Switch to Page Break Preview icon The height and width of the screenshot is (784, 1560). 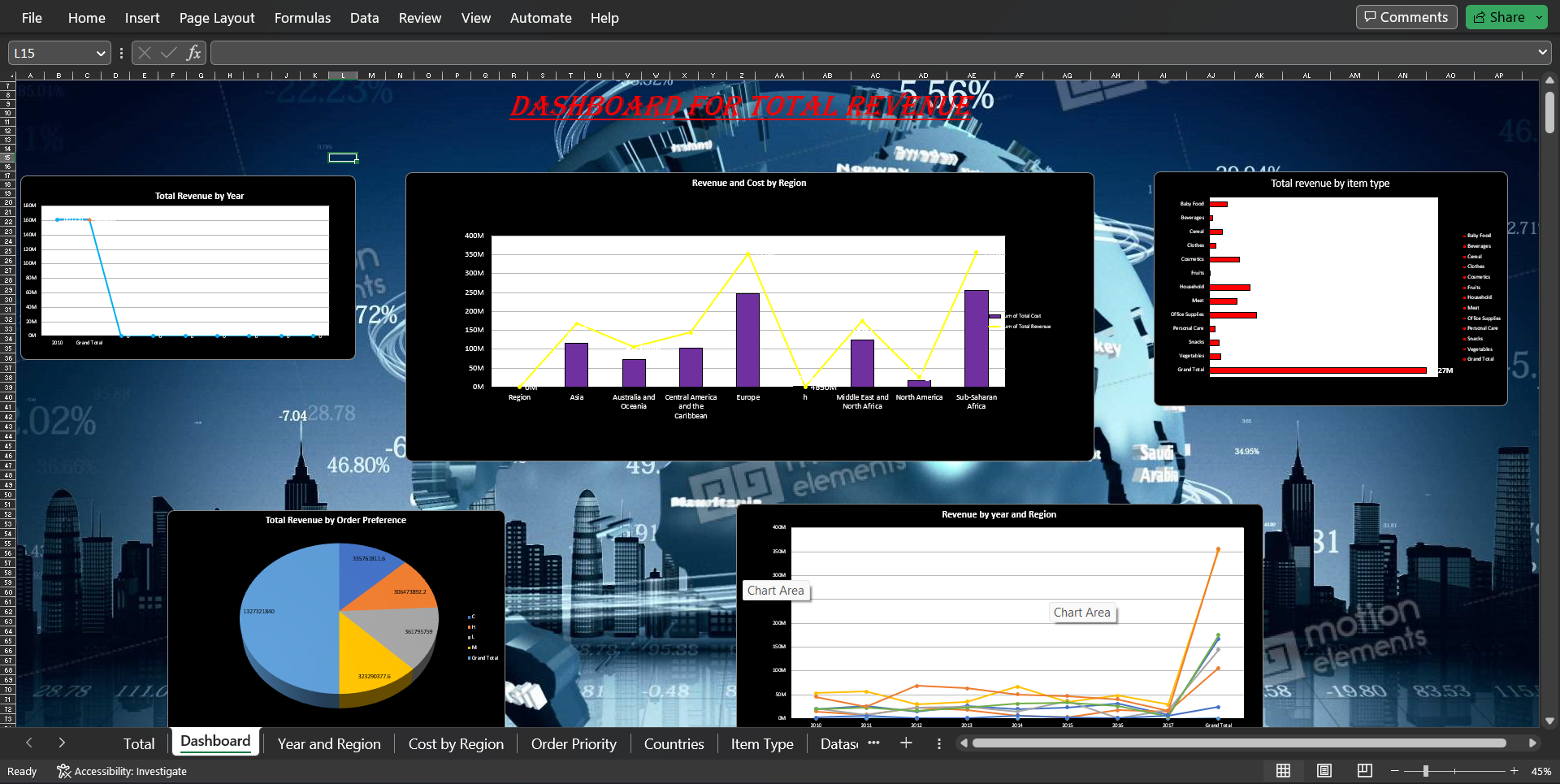tap(1364, 771)
